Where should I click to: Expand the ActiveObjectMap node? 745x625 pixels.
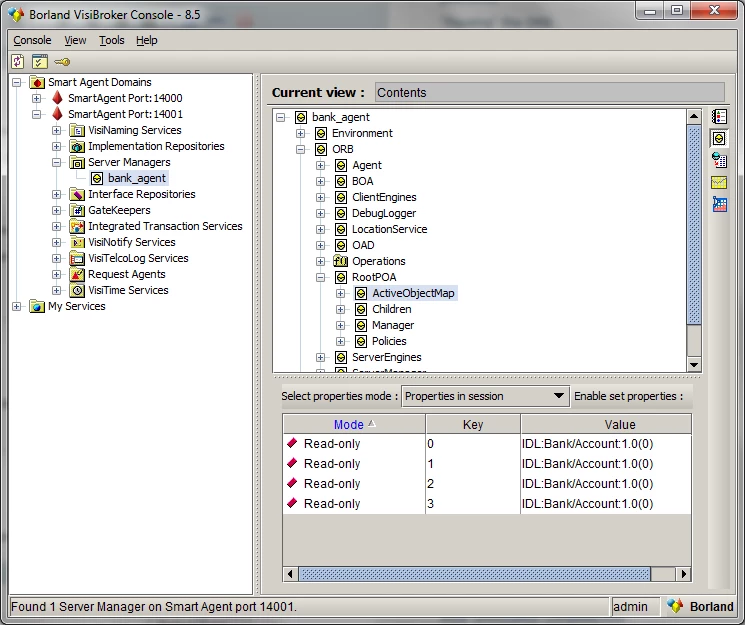(x=341, y=293)
